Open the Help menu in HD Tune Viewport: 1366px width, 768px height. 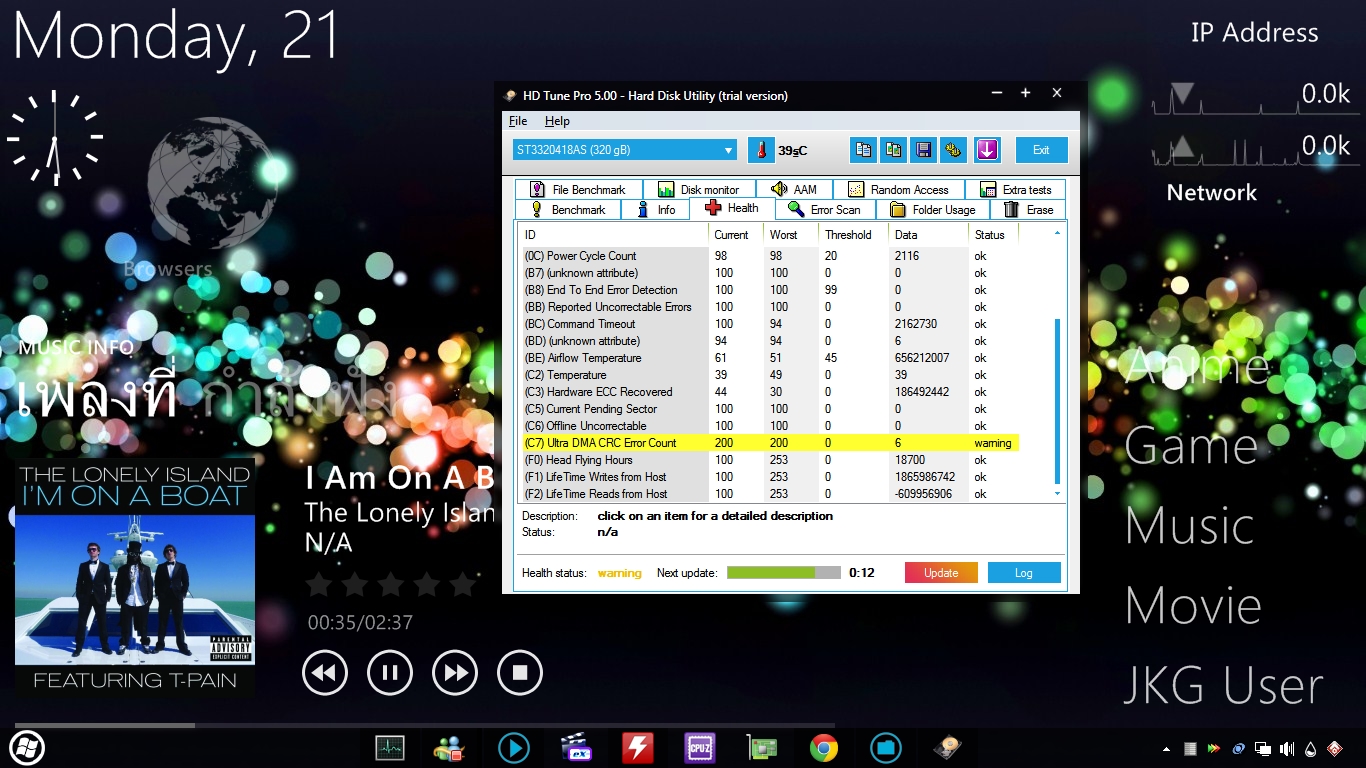click(557, 121)
